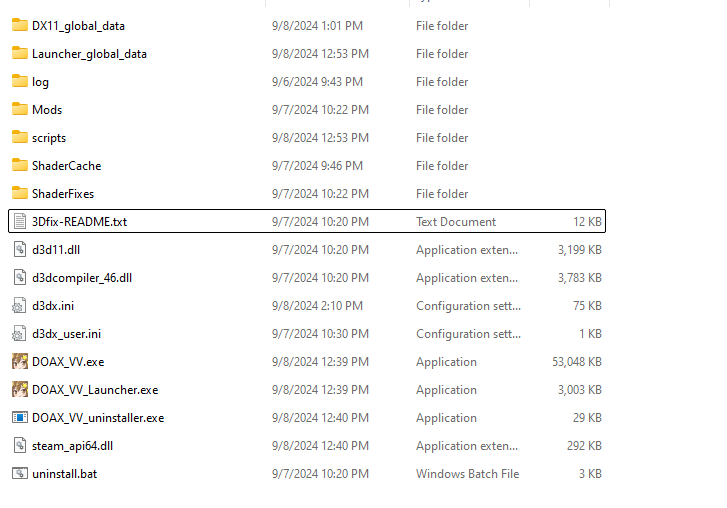Viewport: 727px width, 508px height.
Task: Click the DOAX_VV_uninstaller.exe icon
Action: (19, 418)
